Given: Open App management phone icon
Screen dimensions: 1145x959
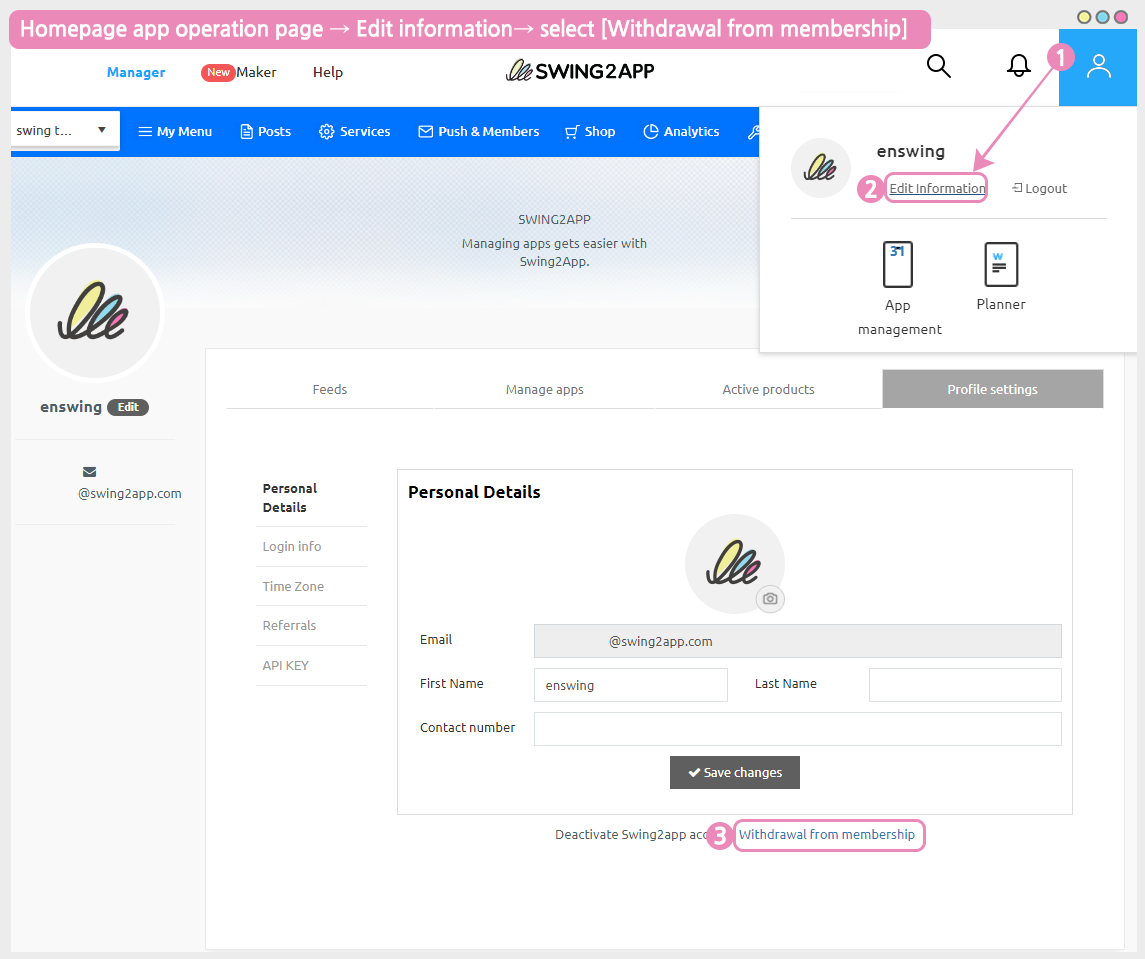Looking at the screenshot, I should [898, 265].
